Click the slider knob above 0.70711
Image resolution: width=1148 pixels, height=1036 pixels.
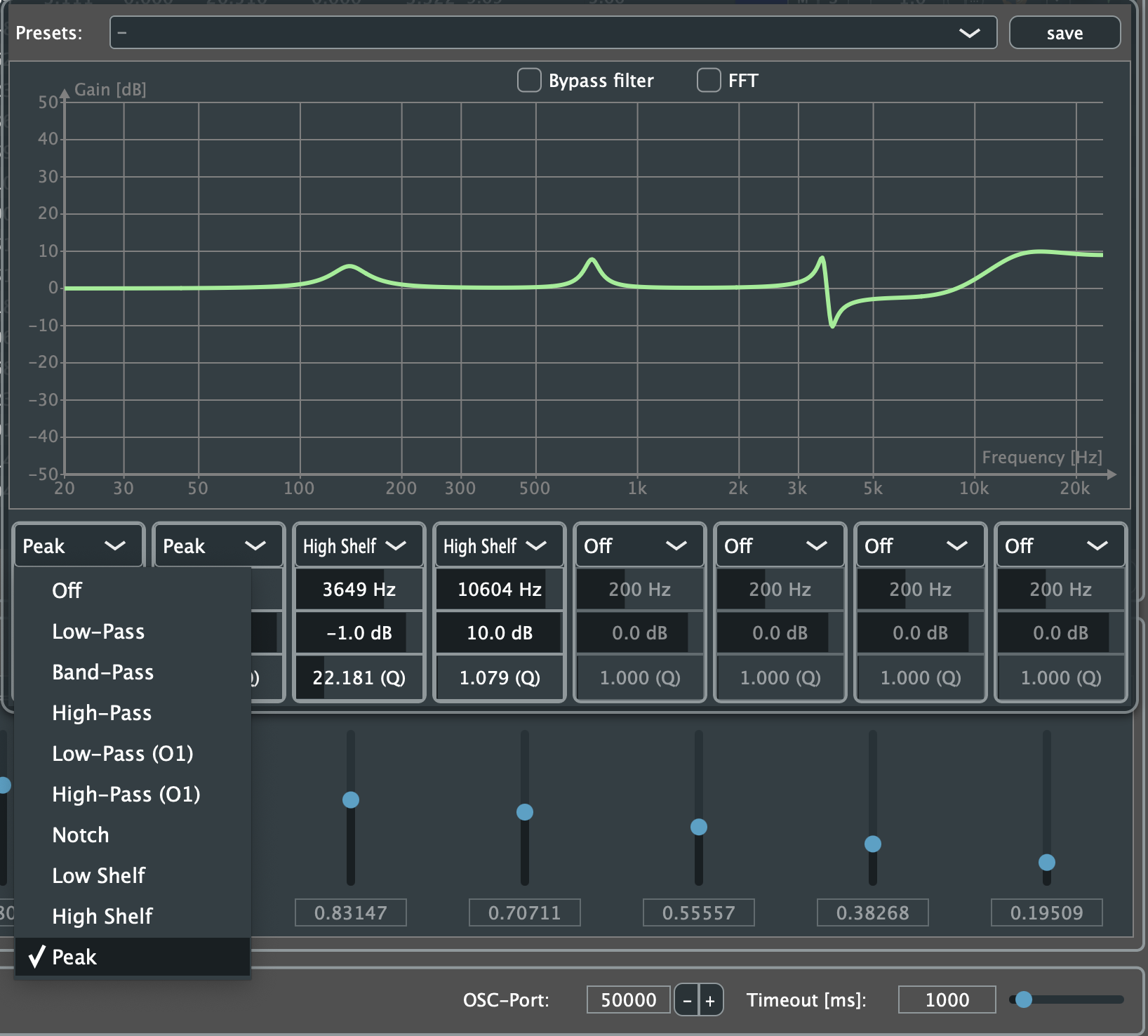click(x=525, y=812)
